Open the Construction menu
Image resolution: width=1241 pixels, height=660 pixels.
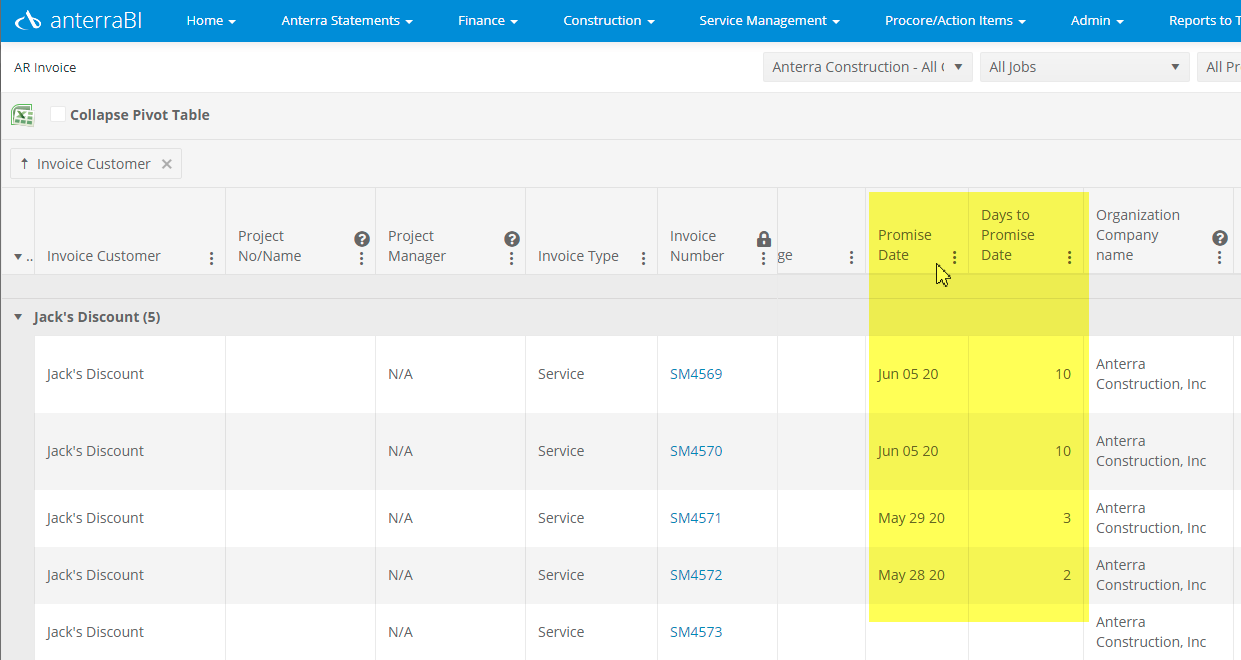pos(609,20)
